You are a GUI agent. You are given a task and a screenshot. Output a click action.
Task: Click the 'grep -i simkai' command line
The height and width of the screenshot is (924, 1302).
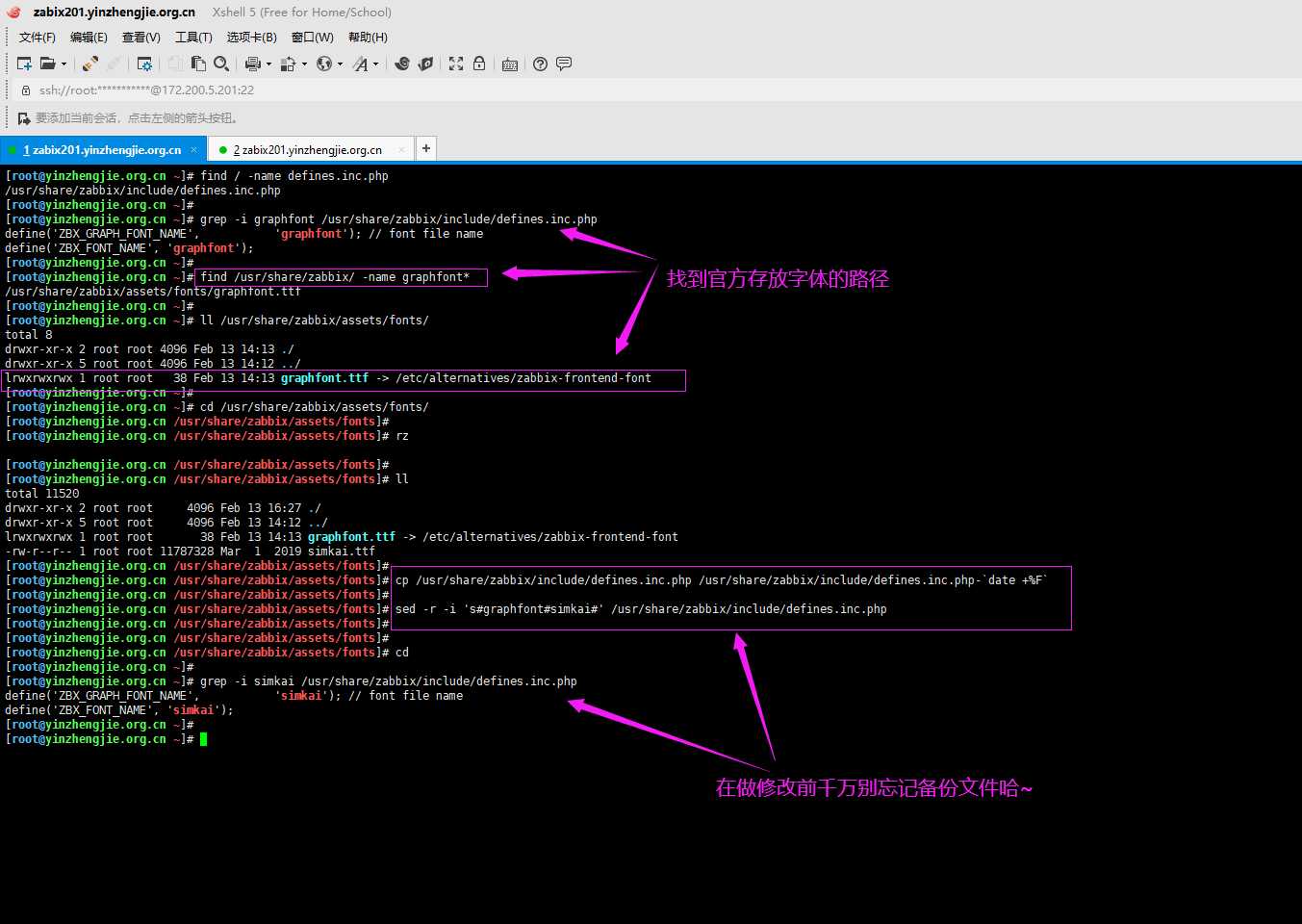pos(389,681)
